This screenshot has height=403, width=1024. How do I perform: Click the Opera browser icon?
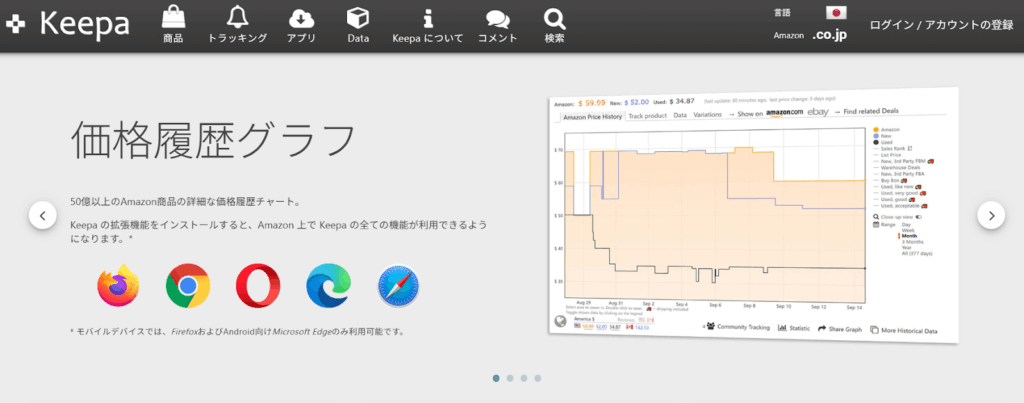click(x=258, y=285)
